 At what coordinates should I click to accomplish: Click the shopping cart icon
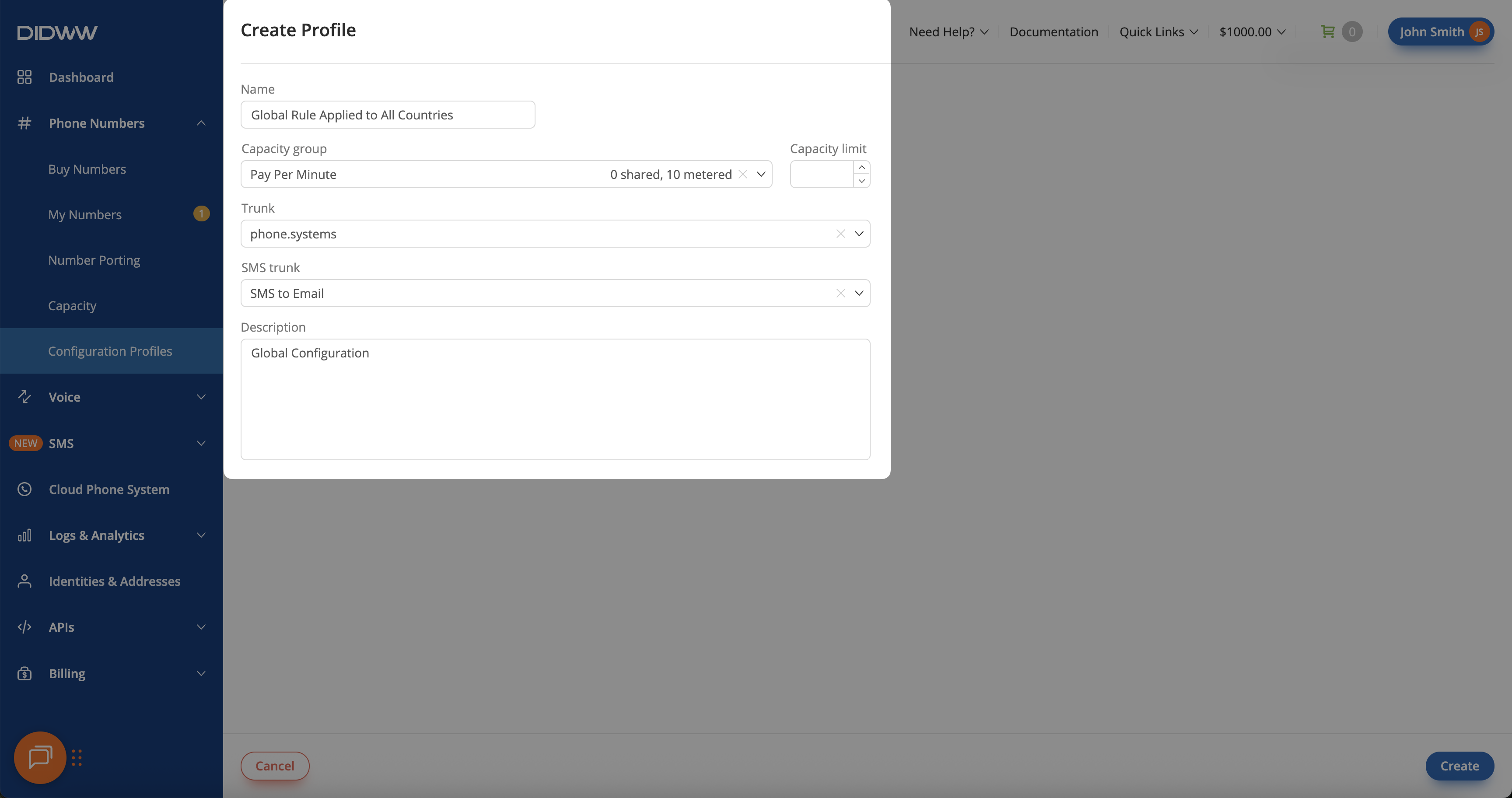tap(1327, 31)
